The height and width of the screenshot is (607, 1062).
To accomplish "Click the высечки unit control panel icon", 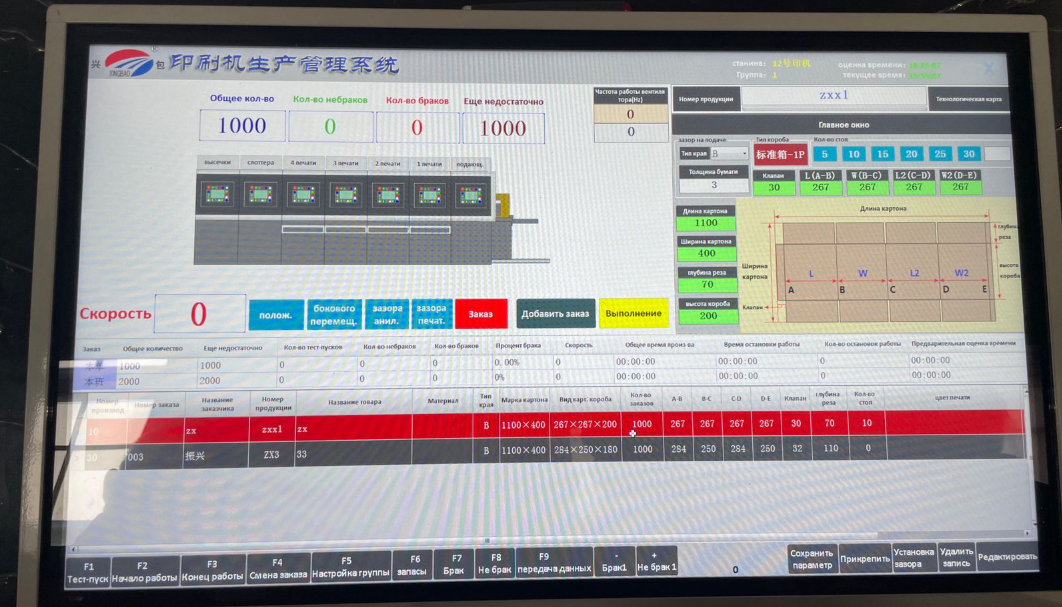I will (218, 194).
